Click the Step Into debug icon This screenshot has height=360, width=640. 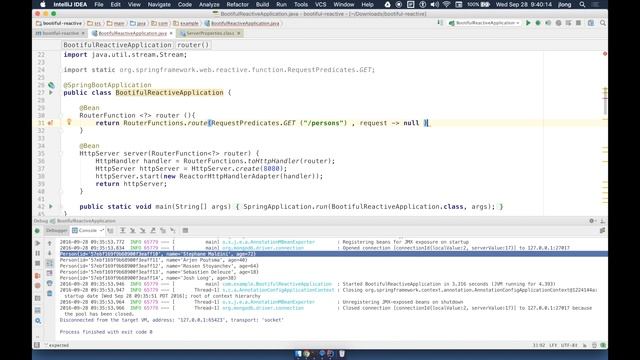(133, 231)
